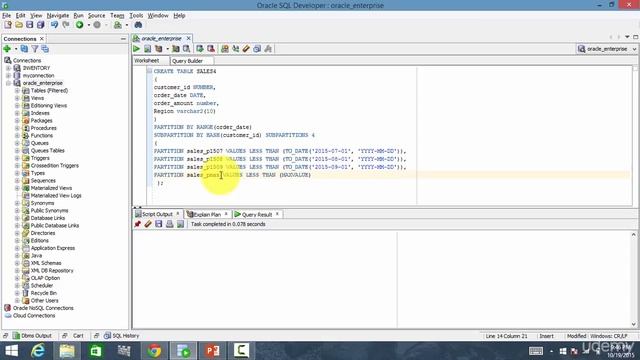Open Internet Explorer from taskbar

(x=38, y=351)
